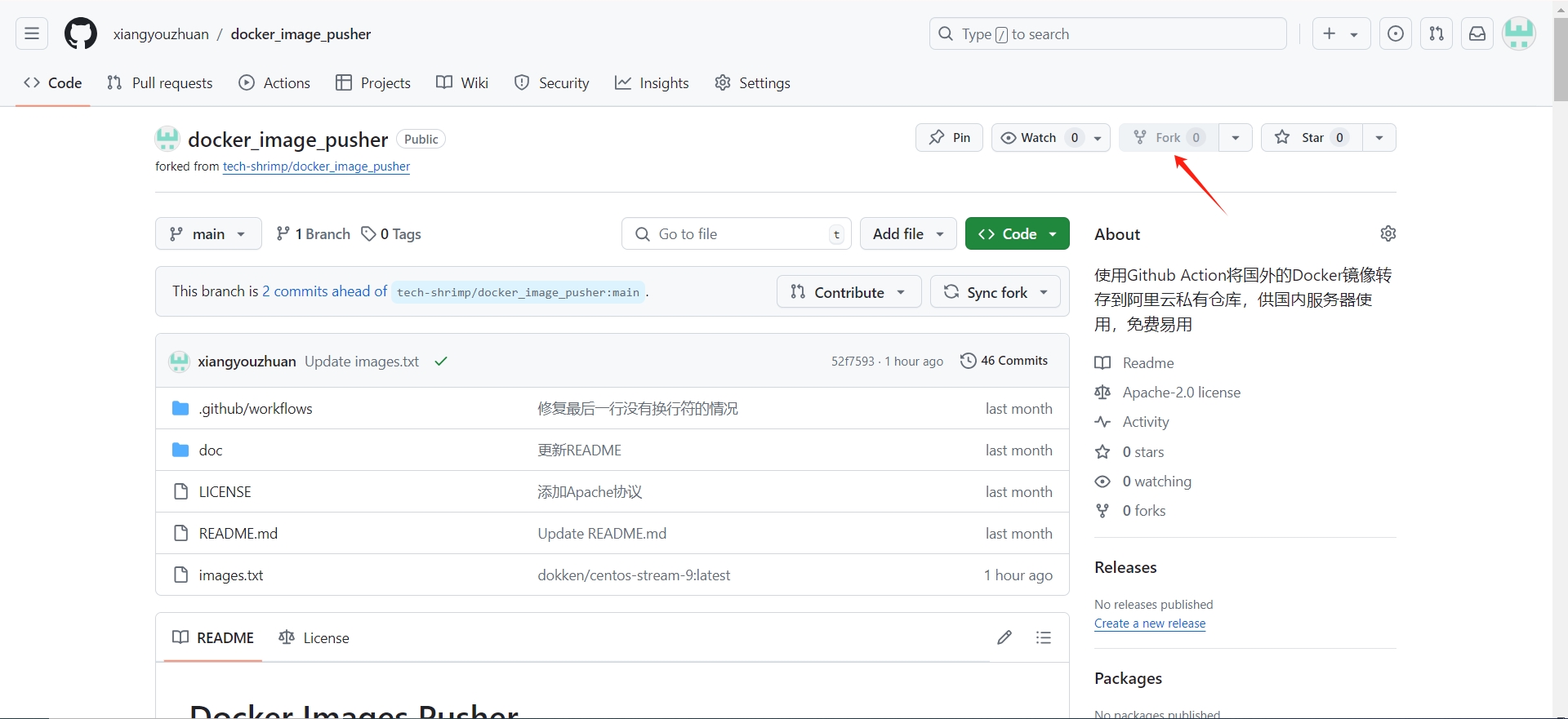This screenshot has height=719, width=1568.
Task: Star this repository
Action: [1311, 138]
